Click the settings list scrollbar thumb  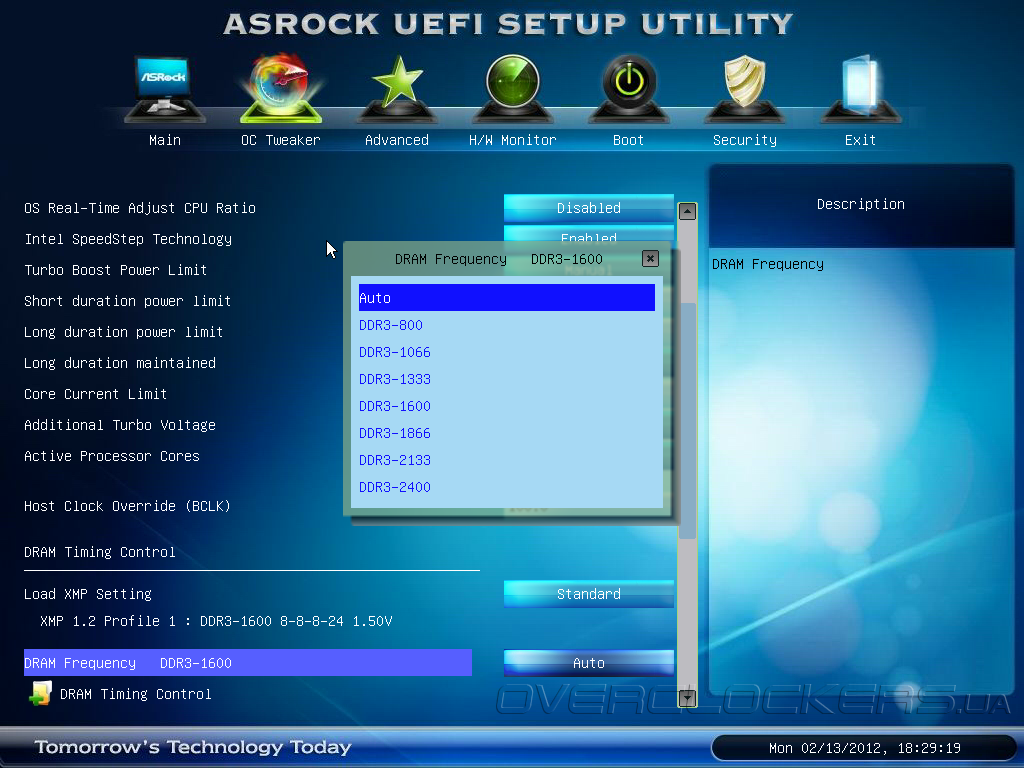pos(687,421)
